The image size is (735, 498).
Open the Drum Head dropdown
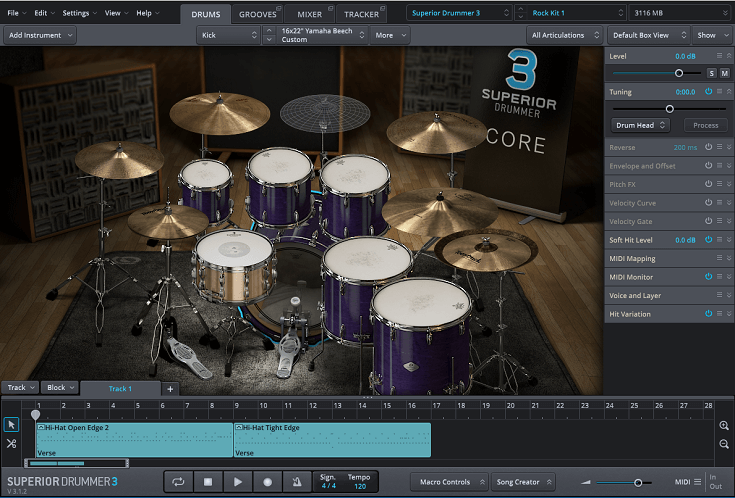point(640,125)
